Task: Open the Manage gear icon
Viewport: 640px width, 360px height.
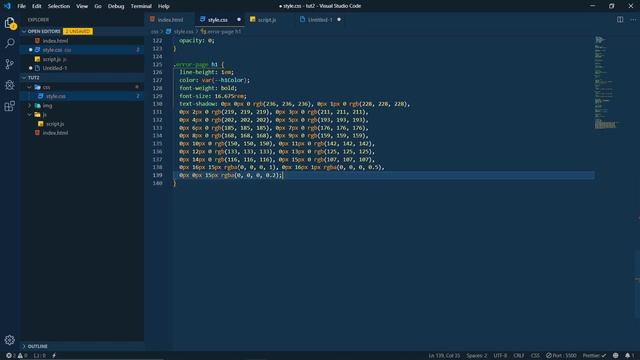Action: (10, 340)
